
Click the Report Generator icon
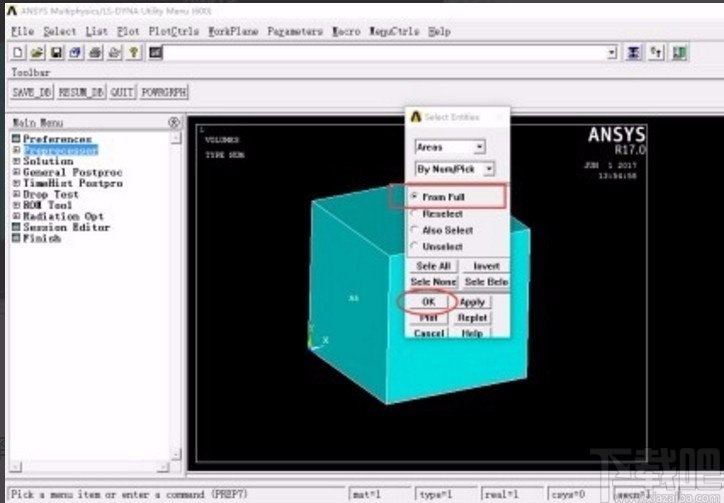pyautogui.click(x=115, y=53)
